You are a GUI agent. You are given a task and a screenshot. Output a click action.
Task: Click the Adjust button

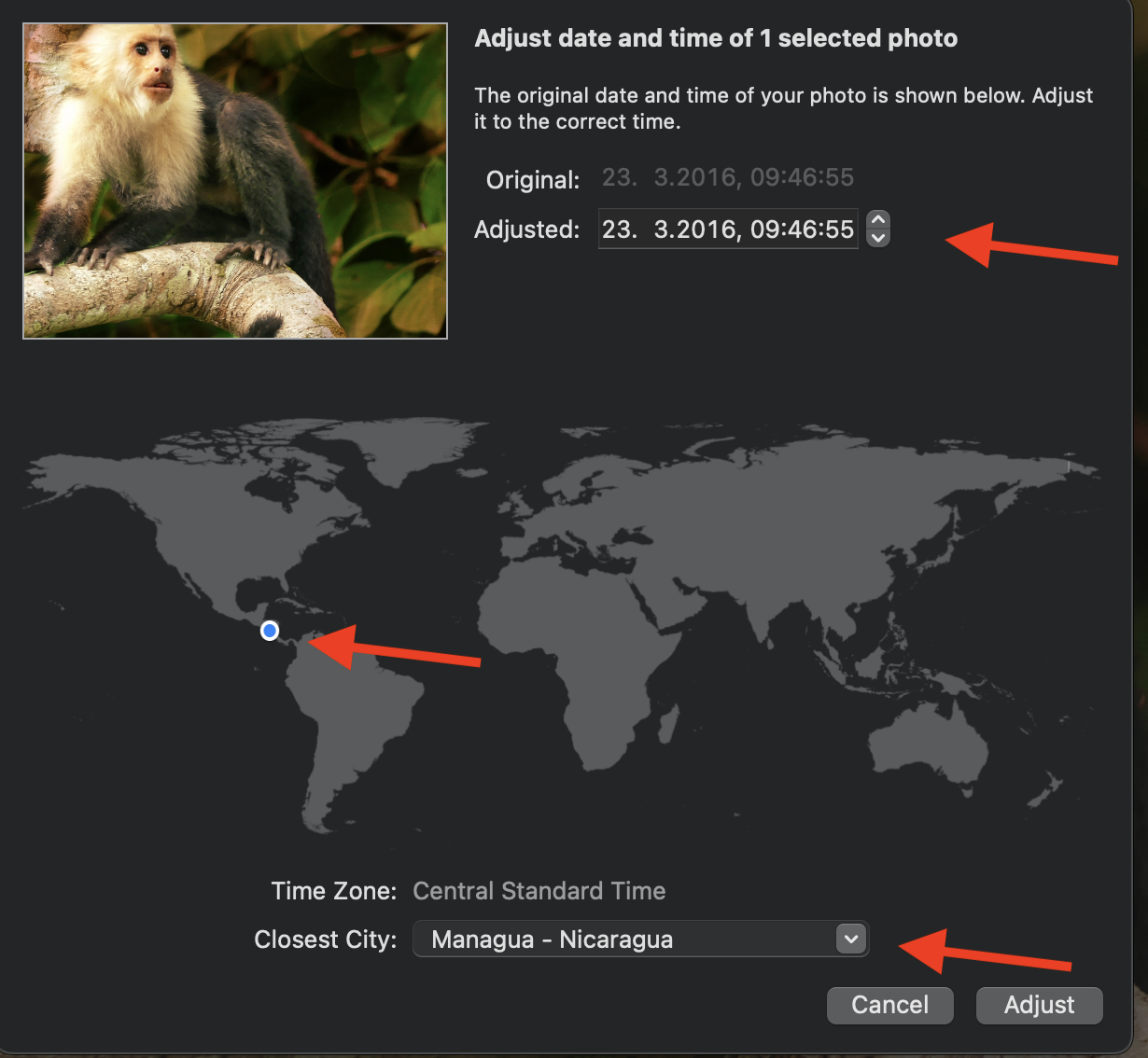pyautogui.click(x=1039, y=1005)
